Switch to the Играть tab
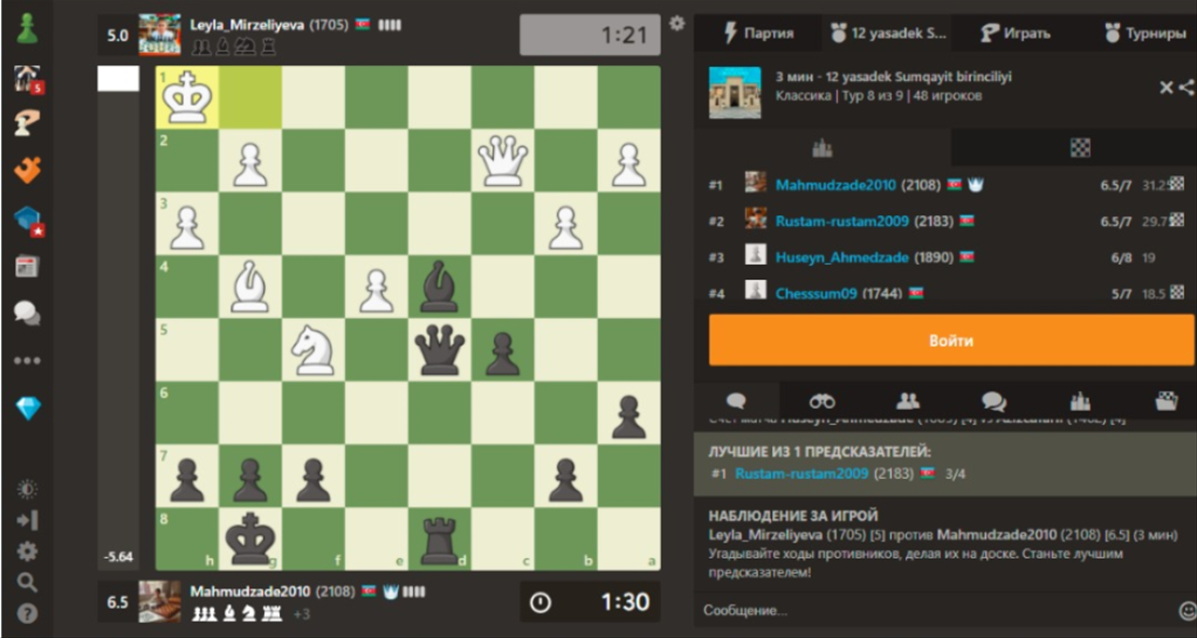 pyautogui.click(x=1015, y=34)
